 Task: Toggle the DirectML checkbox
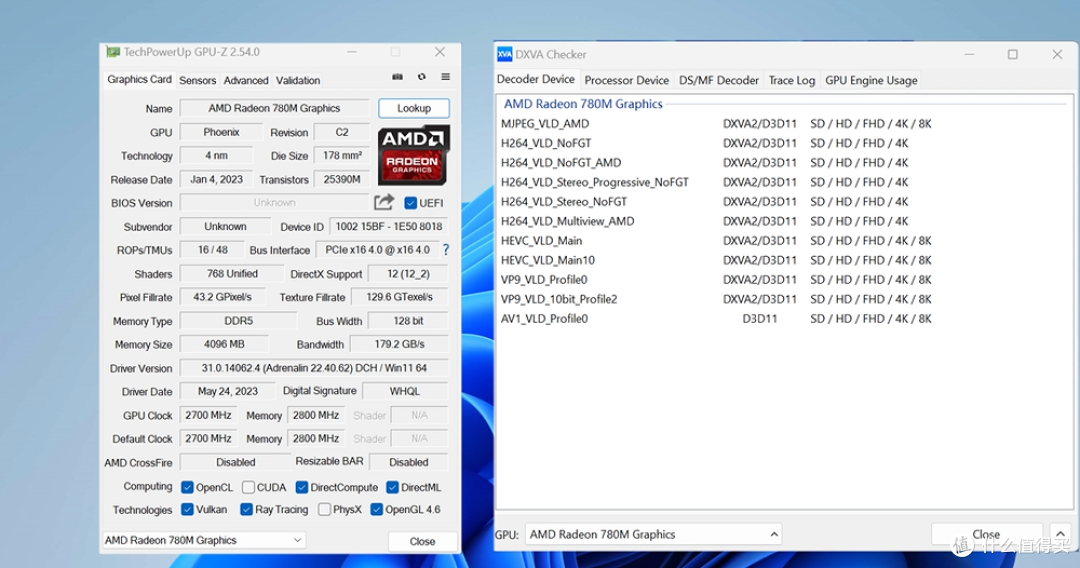393,487
